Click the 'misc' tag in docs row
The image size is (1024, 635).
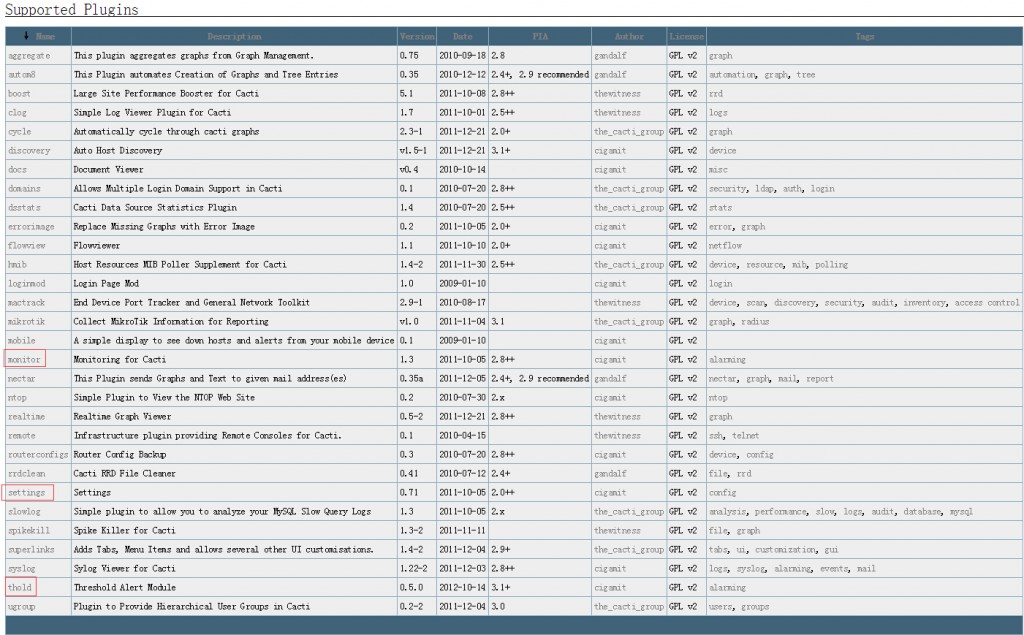coord(718,170)
